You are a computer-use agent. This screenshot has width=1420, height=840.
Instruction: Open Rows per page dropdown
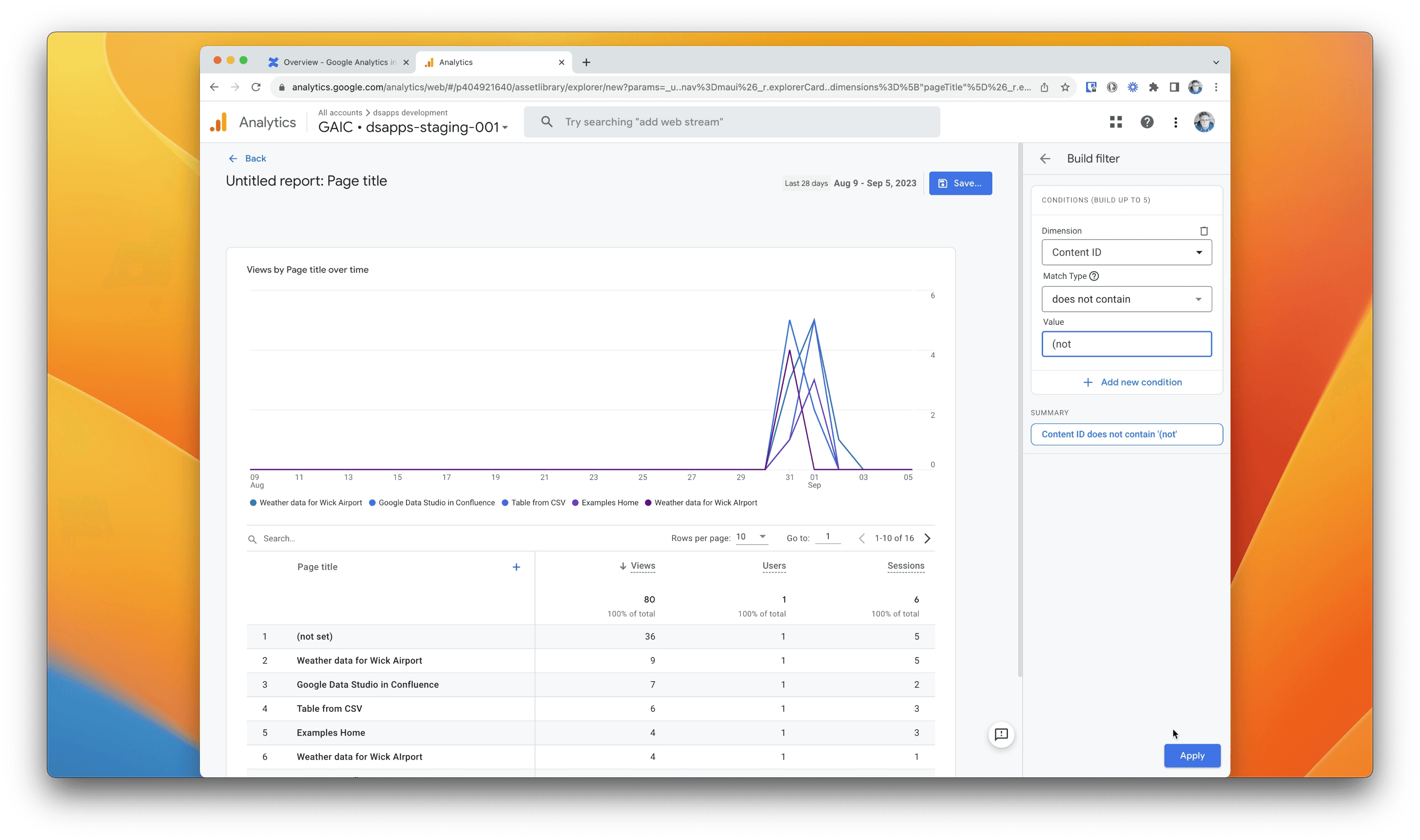751,537
